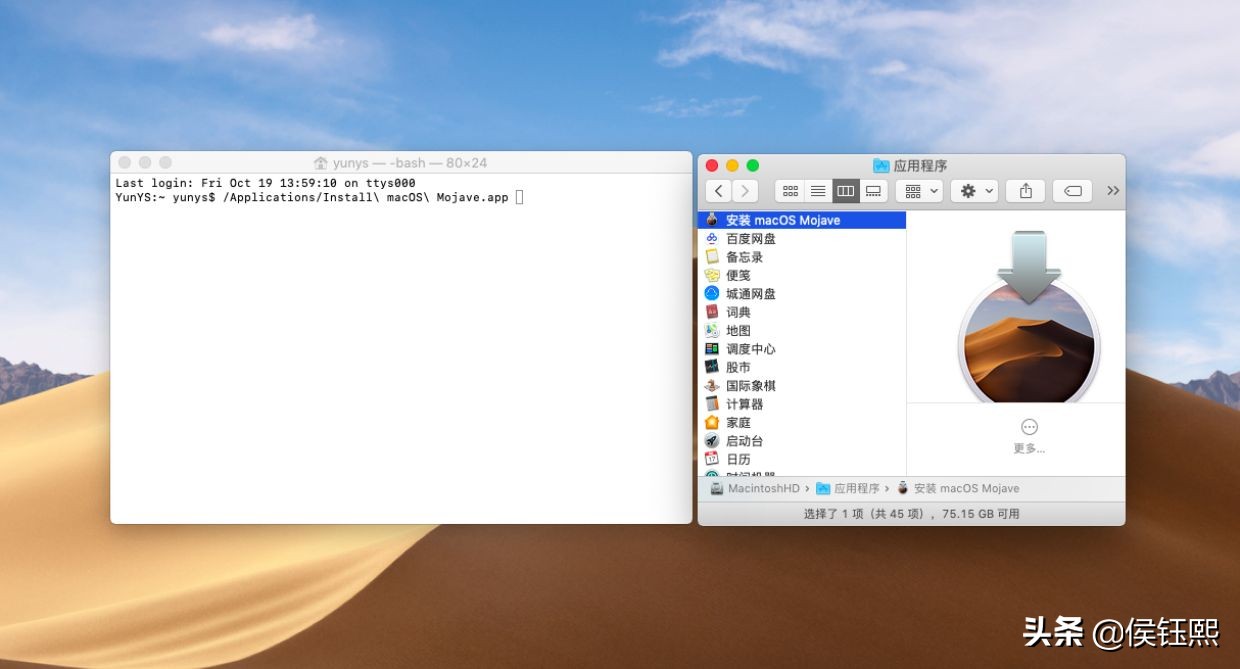The width and height of the screenshot is (1240, 669).
Task: Expand the toolbar overflow chevron
Action: pyautogui.click(x=1113, y=190)
